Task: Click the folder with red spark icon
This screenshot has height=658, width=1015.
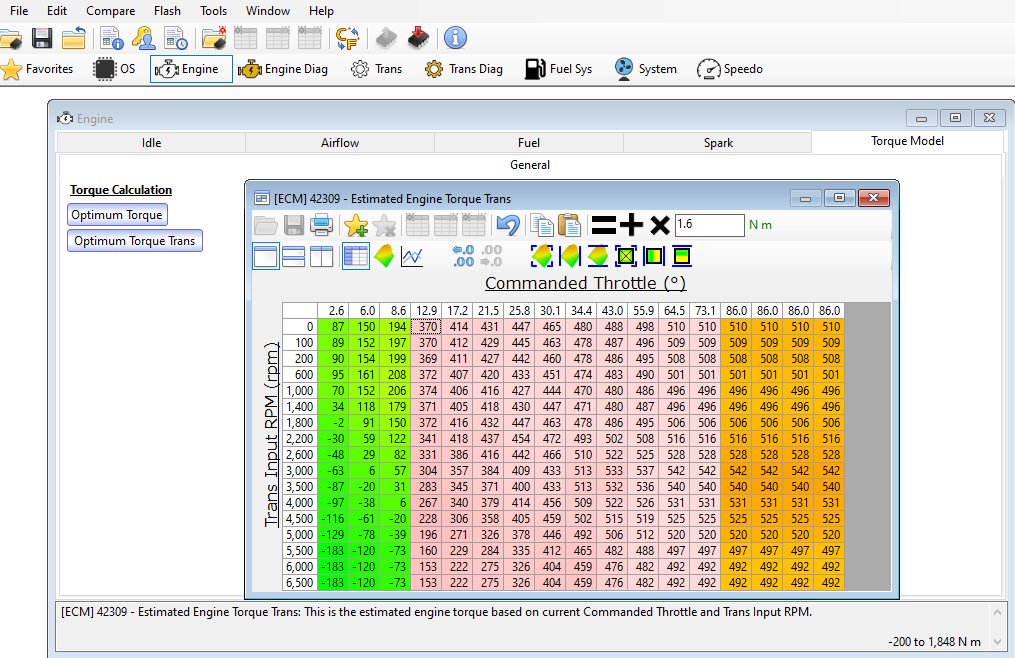Action: tap(214, 38)
